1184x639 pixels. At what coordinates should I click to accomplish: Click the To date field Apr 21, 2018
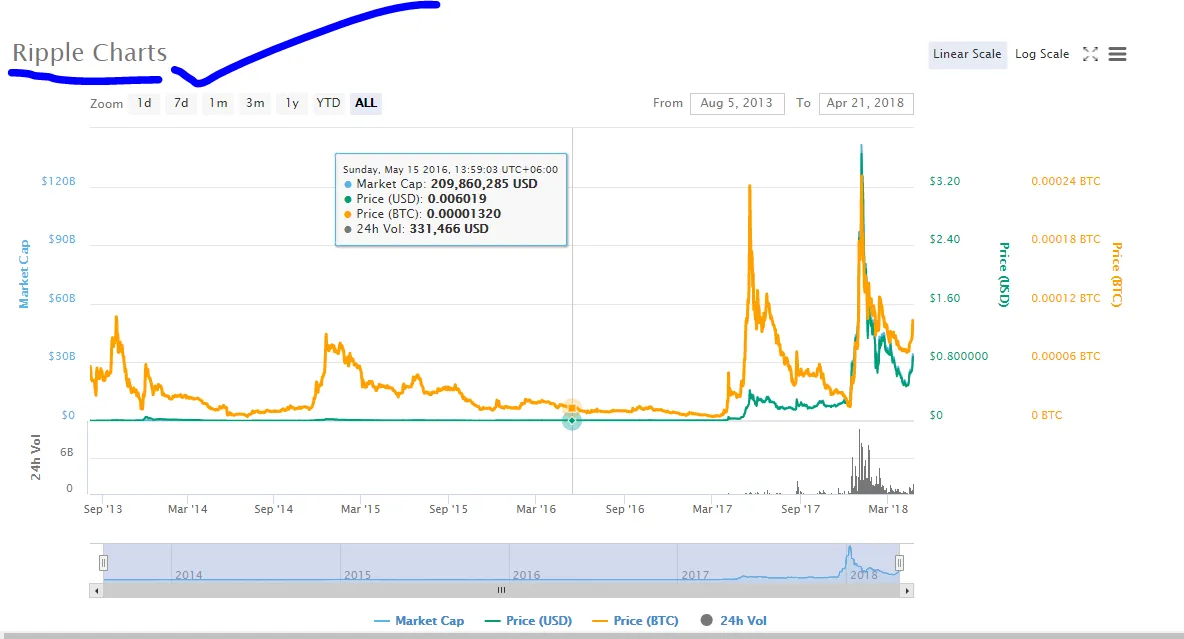point(865,103)
